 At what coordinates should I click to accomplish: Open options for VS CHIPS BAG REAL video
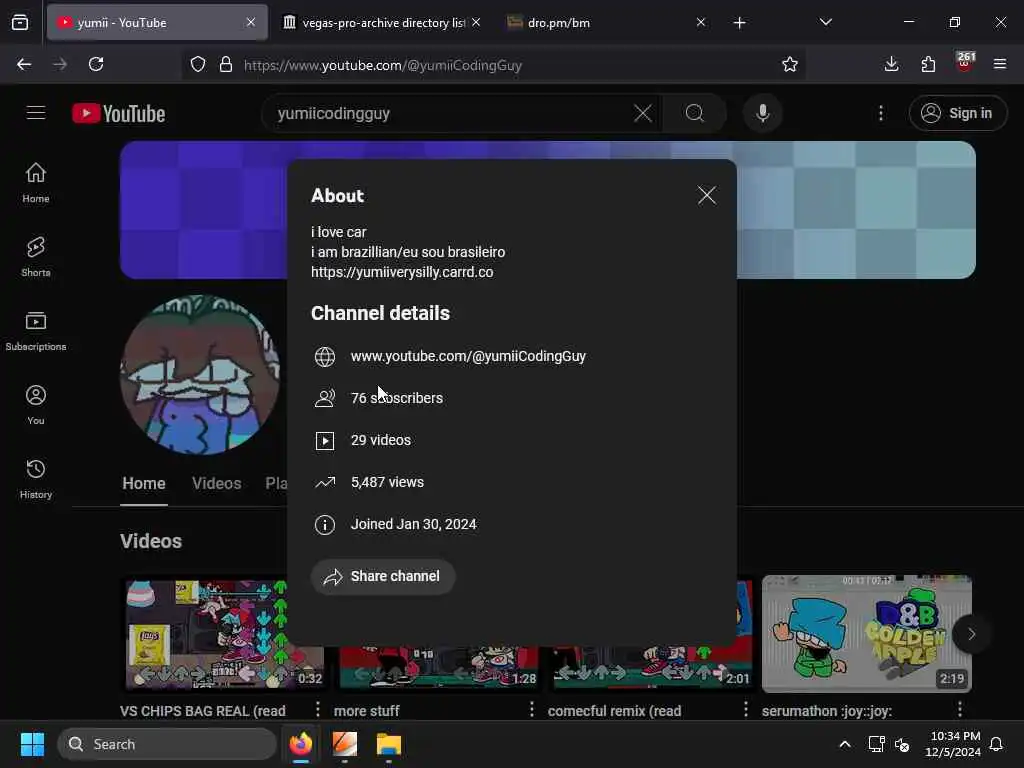[318, 710]
